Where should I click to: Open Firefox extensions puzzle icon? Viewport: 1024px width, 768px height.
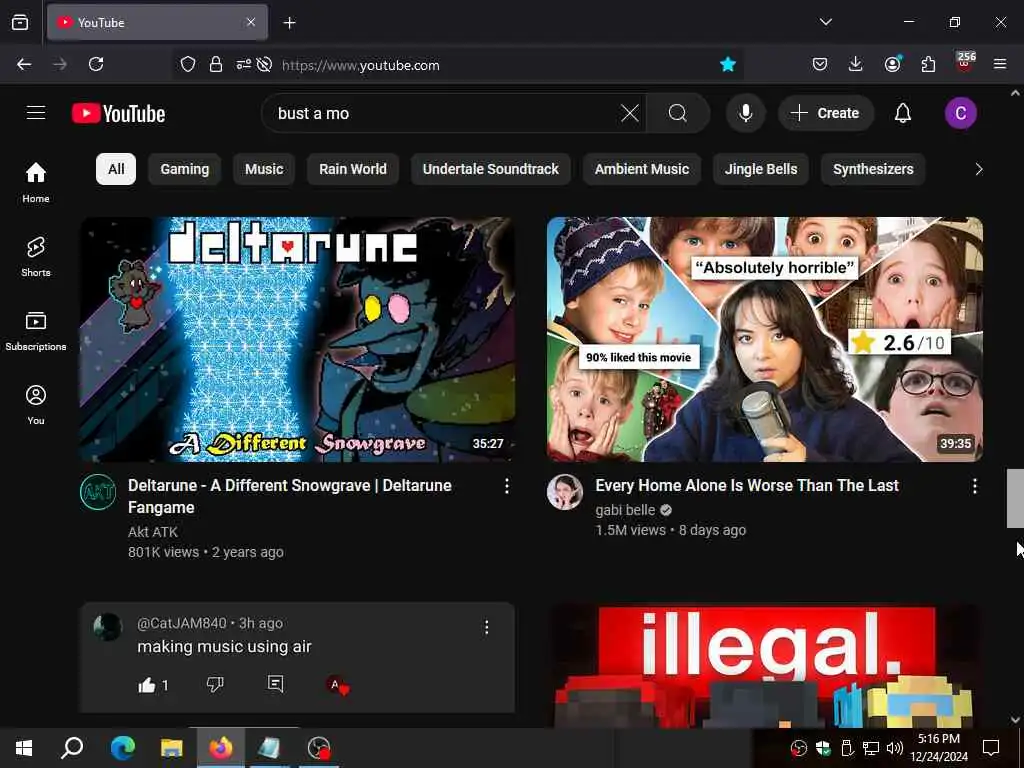click(928, 64)
